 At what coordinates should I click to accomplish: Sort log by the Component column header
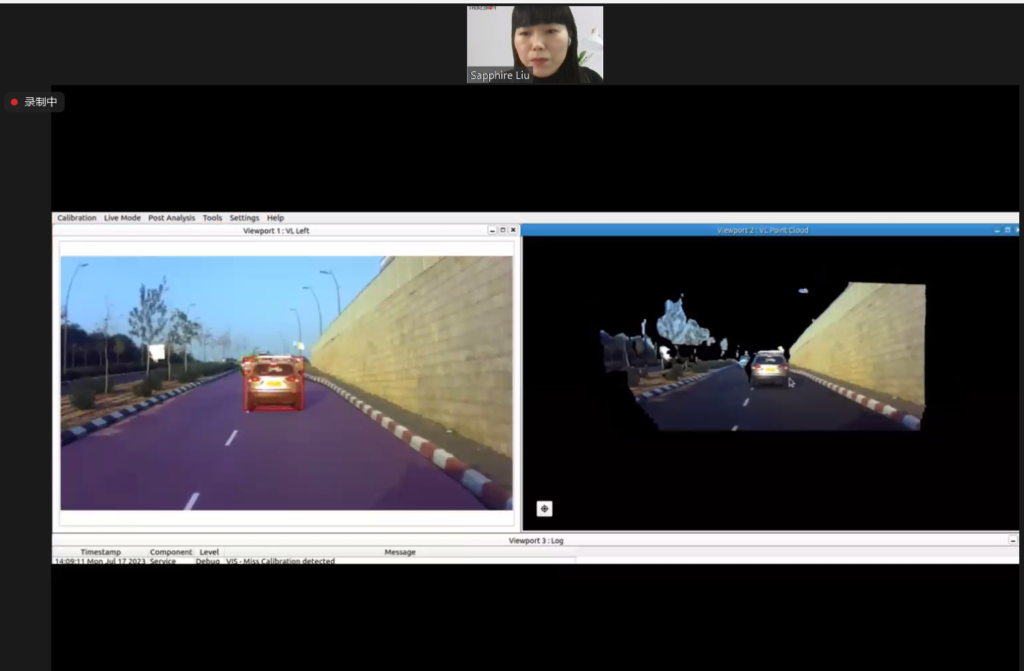tap(171, 552)
